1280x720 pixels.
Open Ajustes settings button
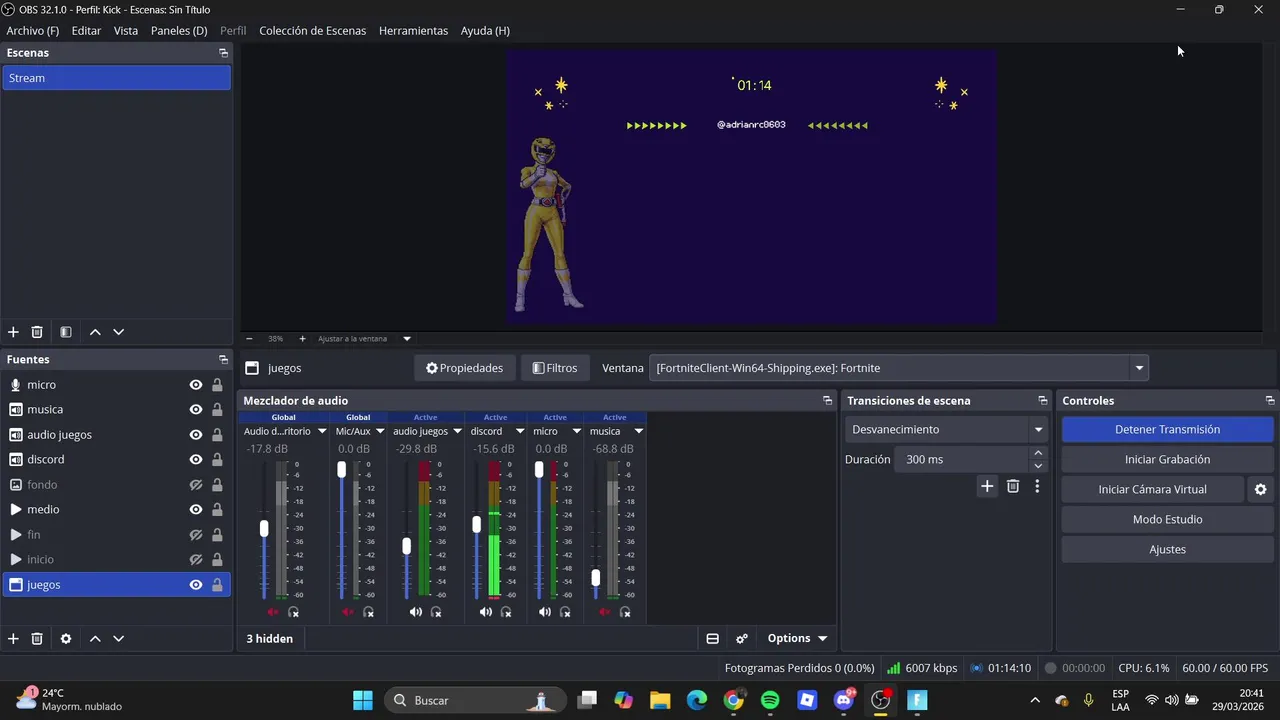[1167, 550]
